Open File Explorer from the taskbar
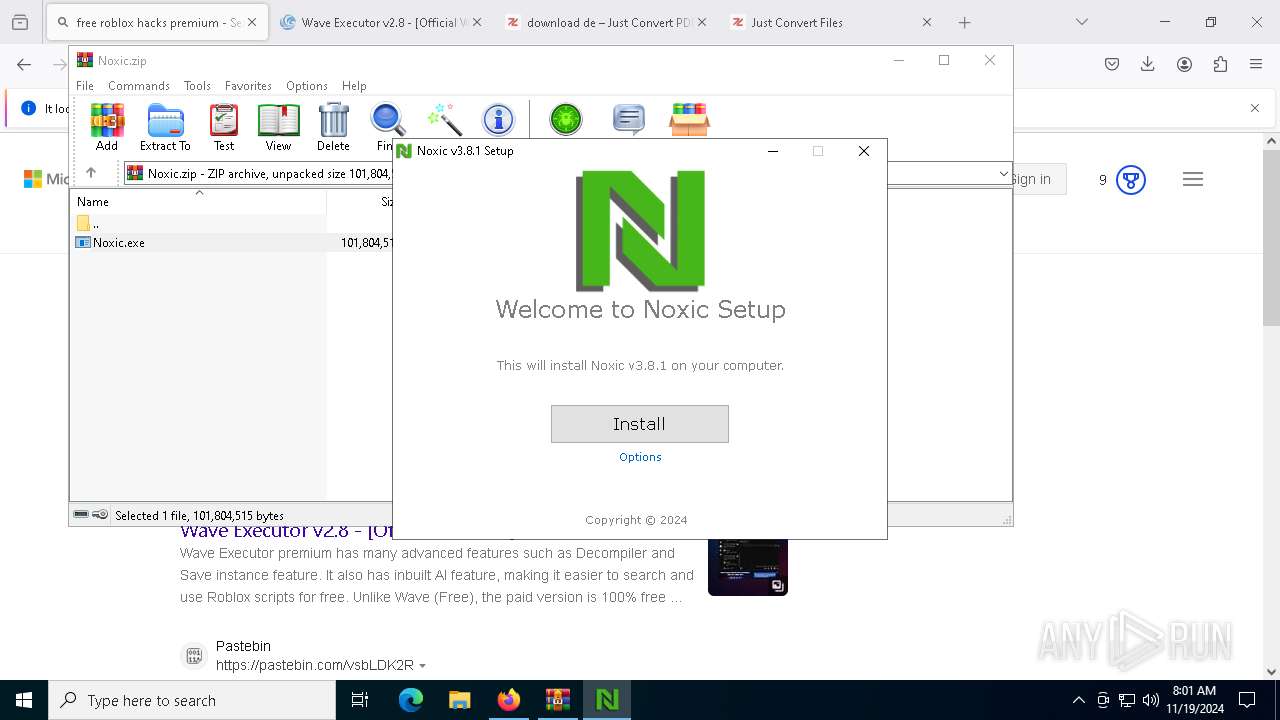Image resolution: width=1280 pixels, height=720 pixels. coord(459,700)
